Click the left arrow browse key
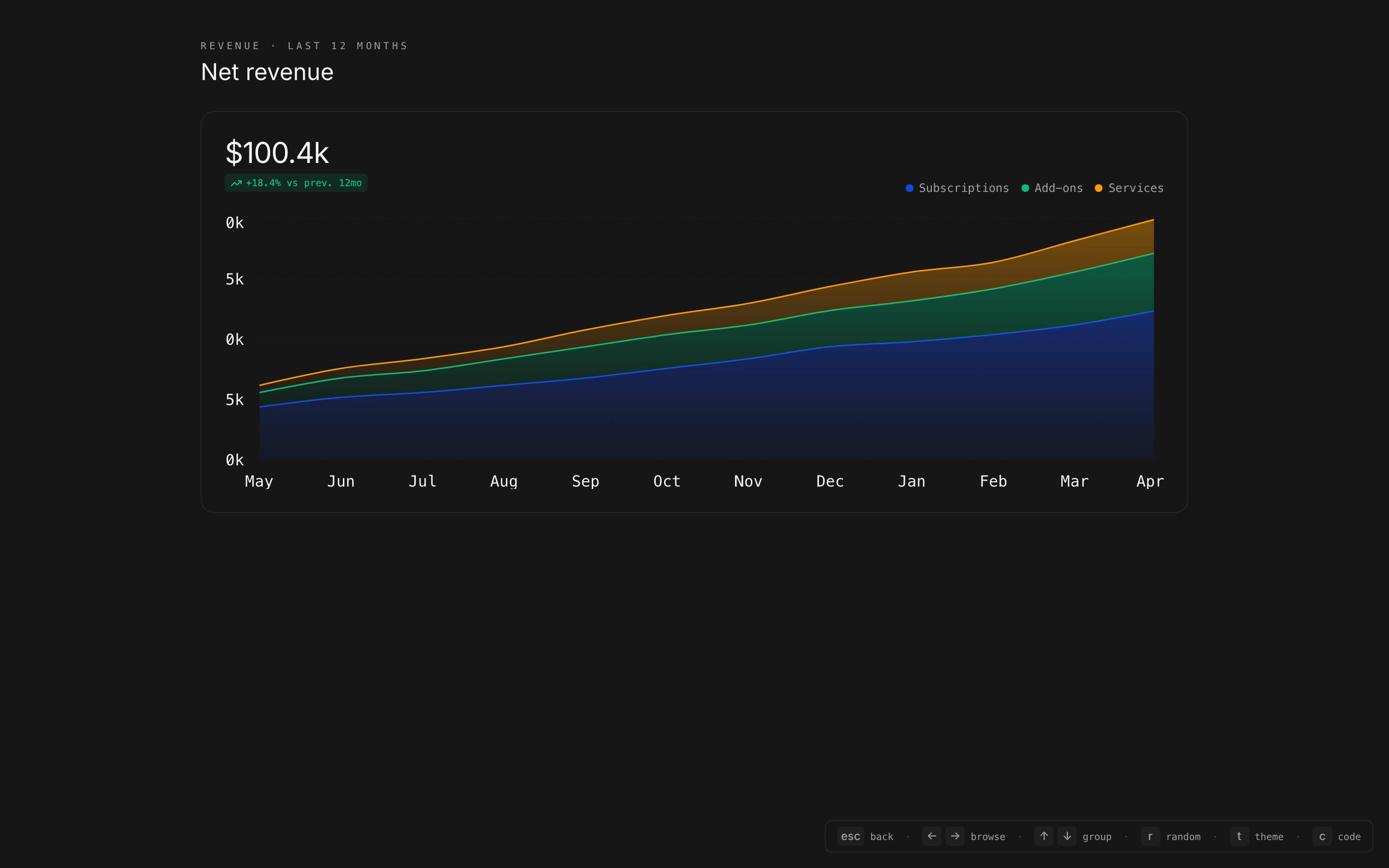This screenshot has width=1389, height=868. tap(932, 836)
